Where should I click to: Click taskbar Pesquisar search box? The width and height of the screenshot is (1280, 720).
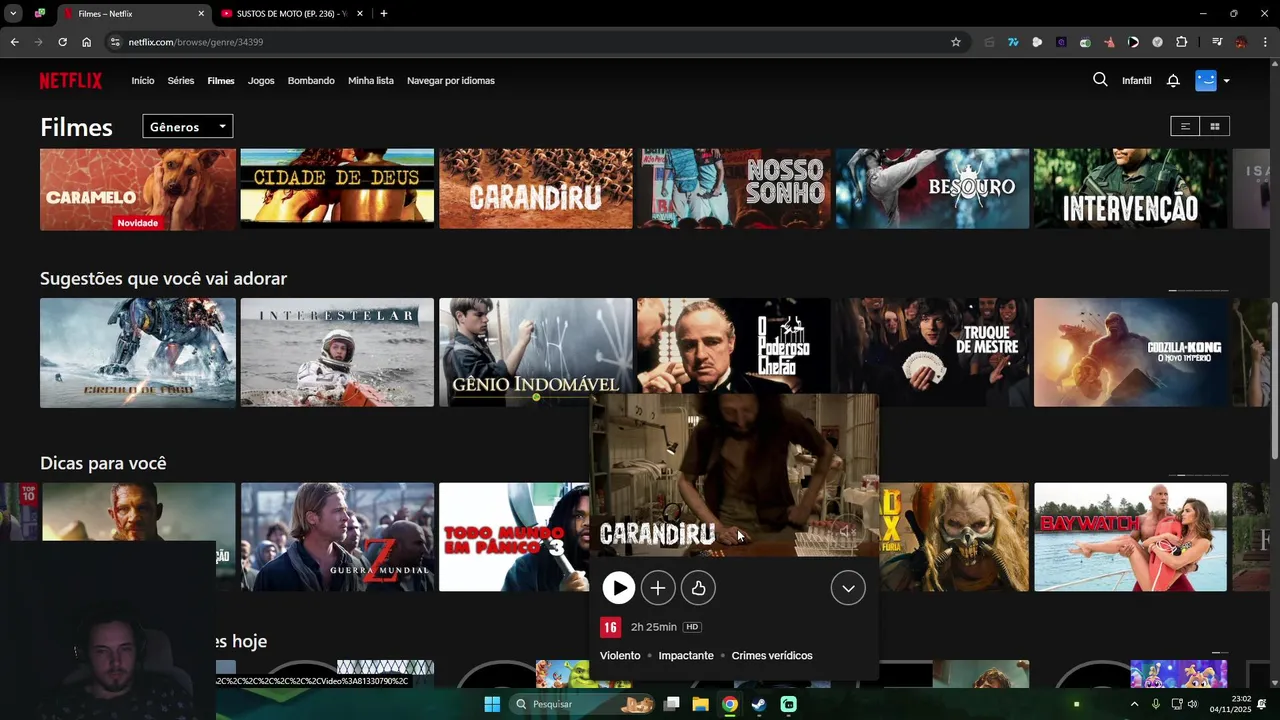click(x=583, y=704)
